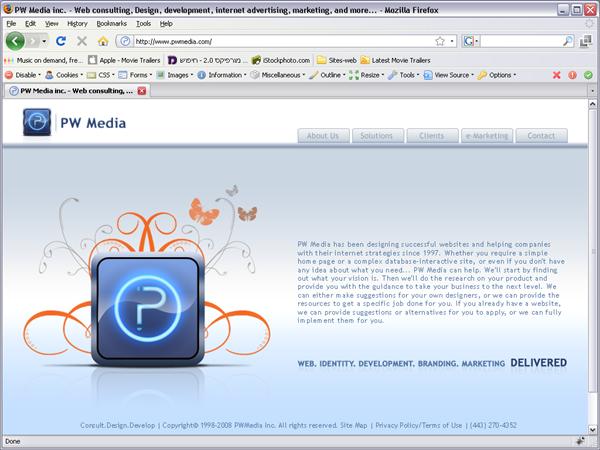Open the Bookmarks menu

click(x=111, y=24)
